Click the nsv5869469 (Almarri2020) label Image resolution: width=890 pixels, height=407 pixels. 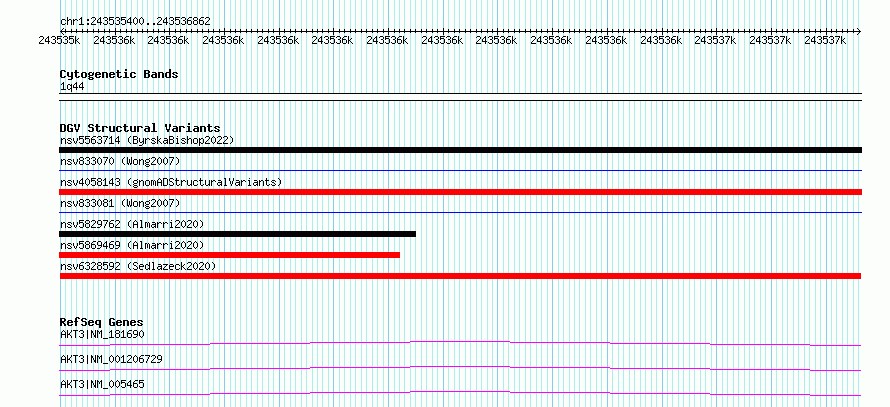pyautogui.click(x=132, y=245)
